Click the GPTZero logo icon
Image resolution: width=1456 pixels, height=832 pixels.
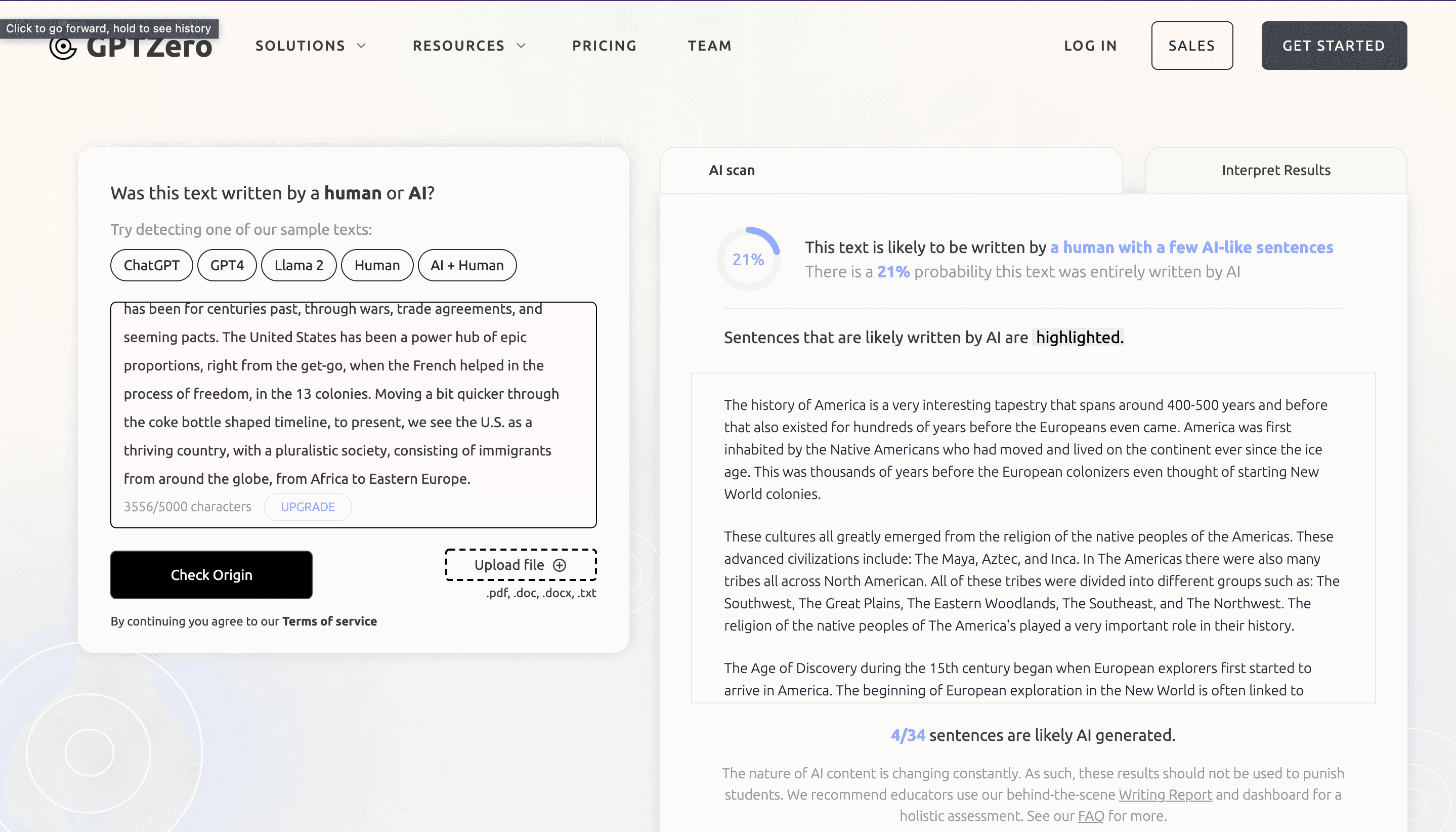(63, 49)
